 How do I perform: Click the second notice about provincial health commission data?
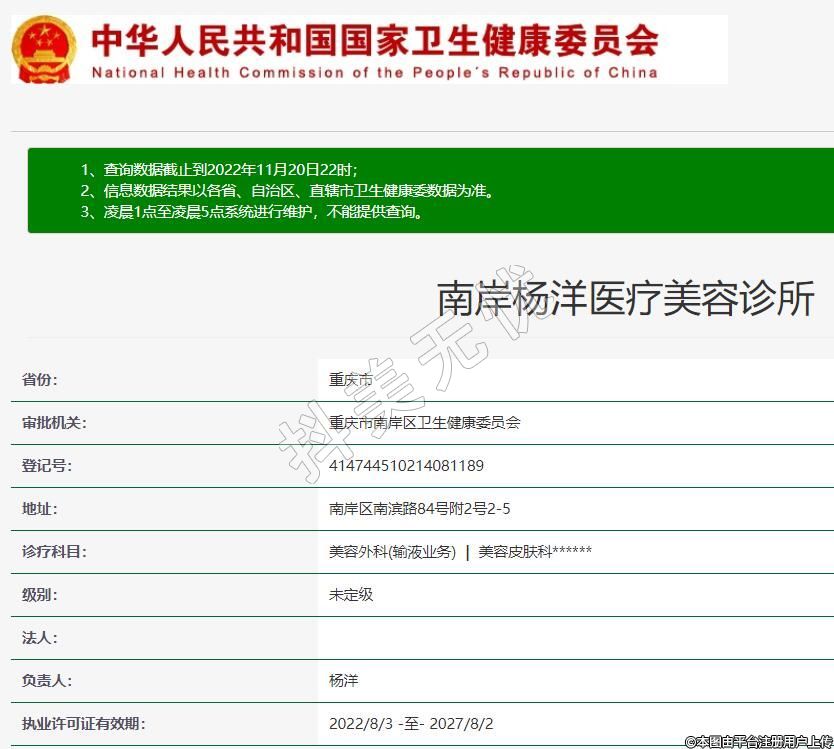coord(286,191)
